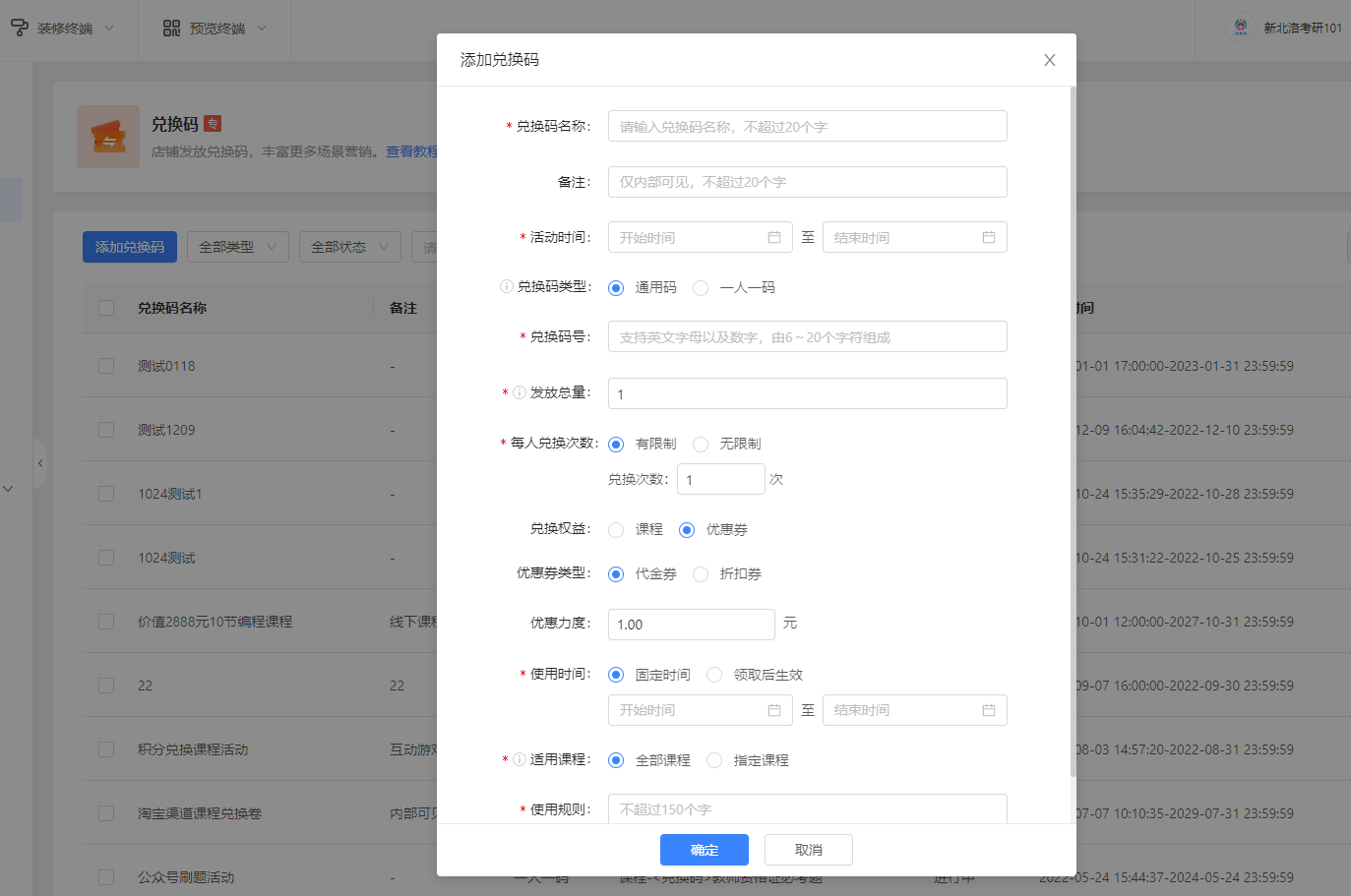Image resolution: width=1351 pixels, height=896 pixels.
Task: Focus the 兑换码名称 input field
Action: (808, 126)
